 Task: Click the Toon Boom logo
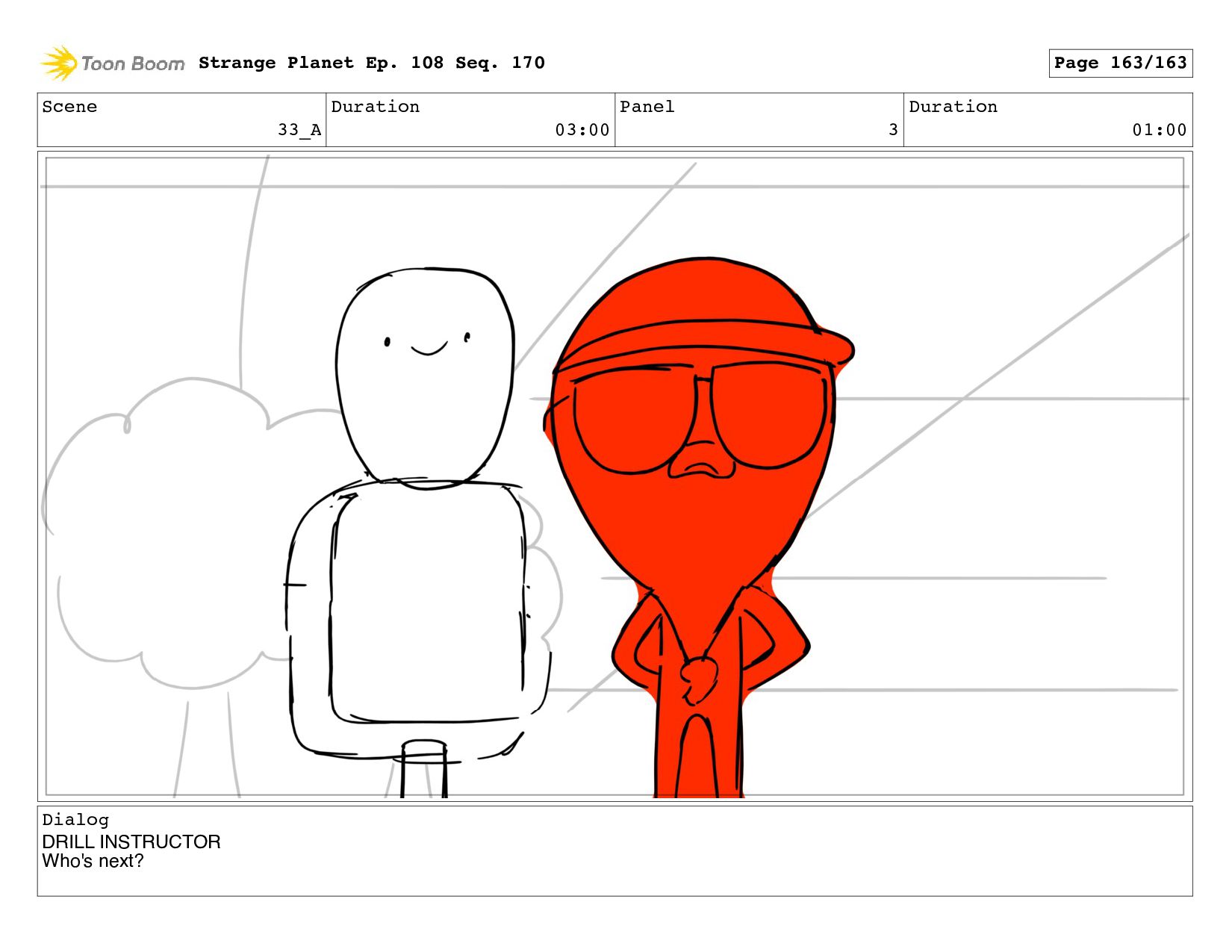112,63
